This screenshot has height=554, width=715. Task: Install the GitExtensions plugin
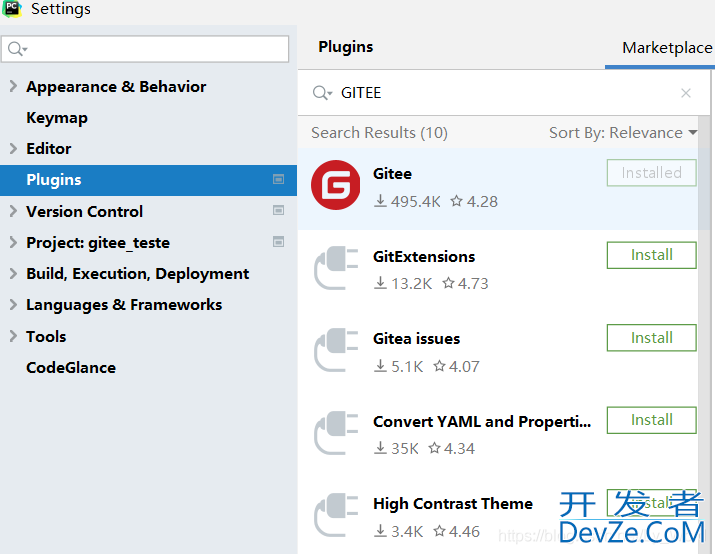[651, 255]
